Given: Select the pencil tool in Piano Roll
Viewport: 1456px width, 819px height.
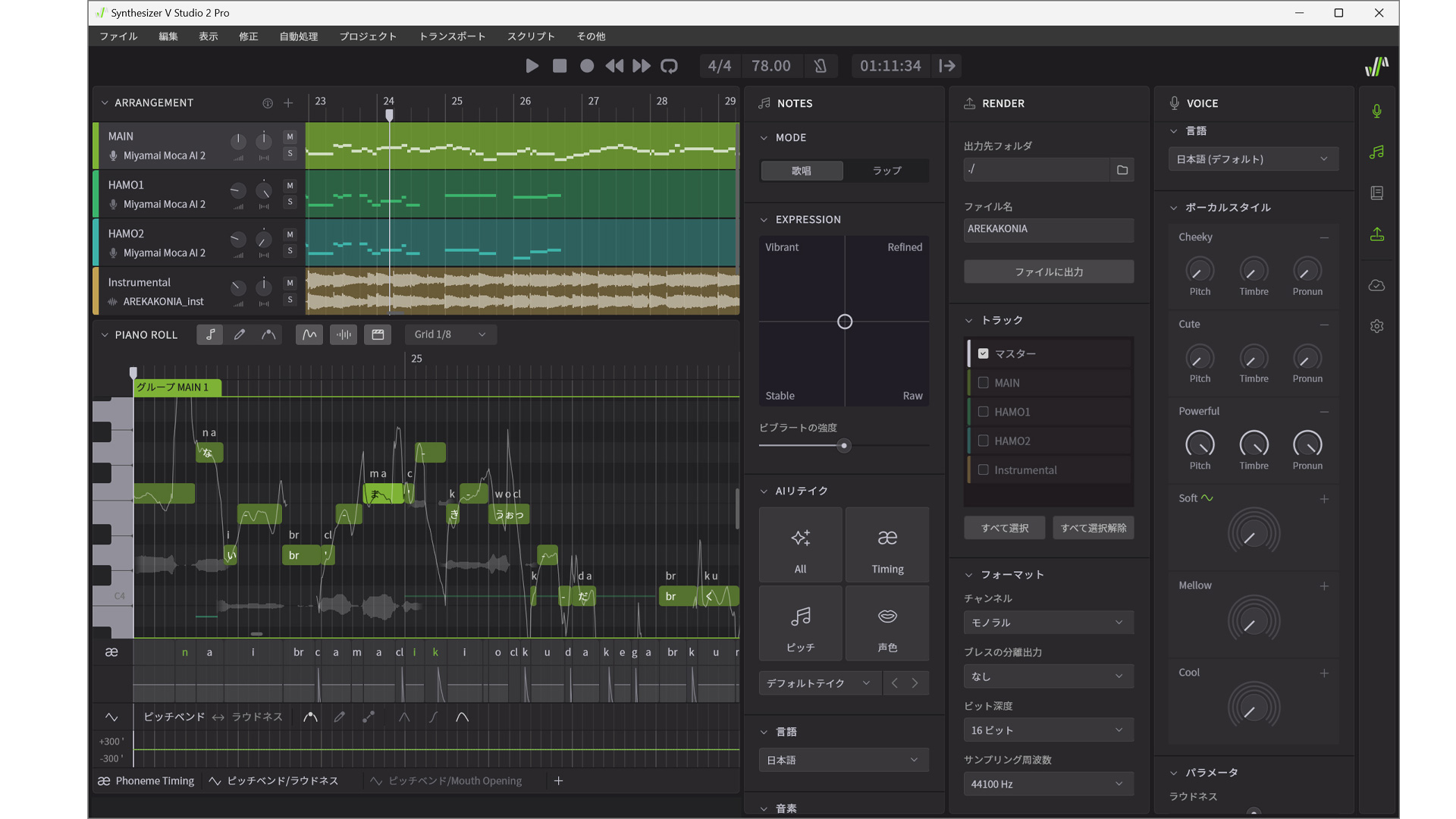Looking at the screenshot, I should (240, 334).
